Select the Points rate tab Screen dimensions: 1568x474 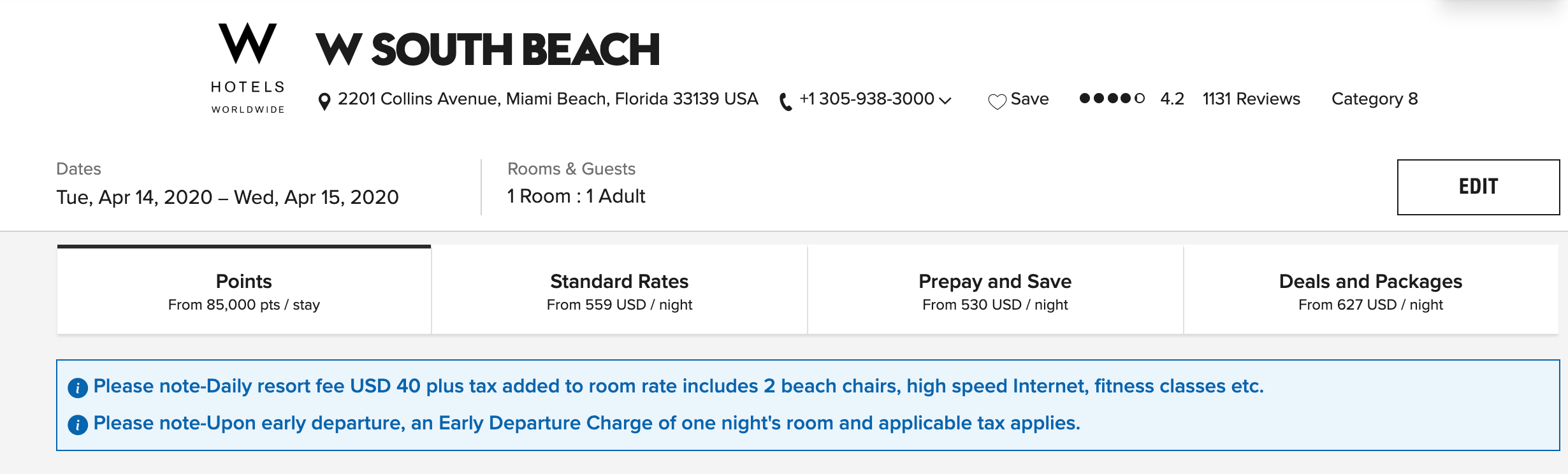click(244, 290)
